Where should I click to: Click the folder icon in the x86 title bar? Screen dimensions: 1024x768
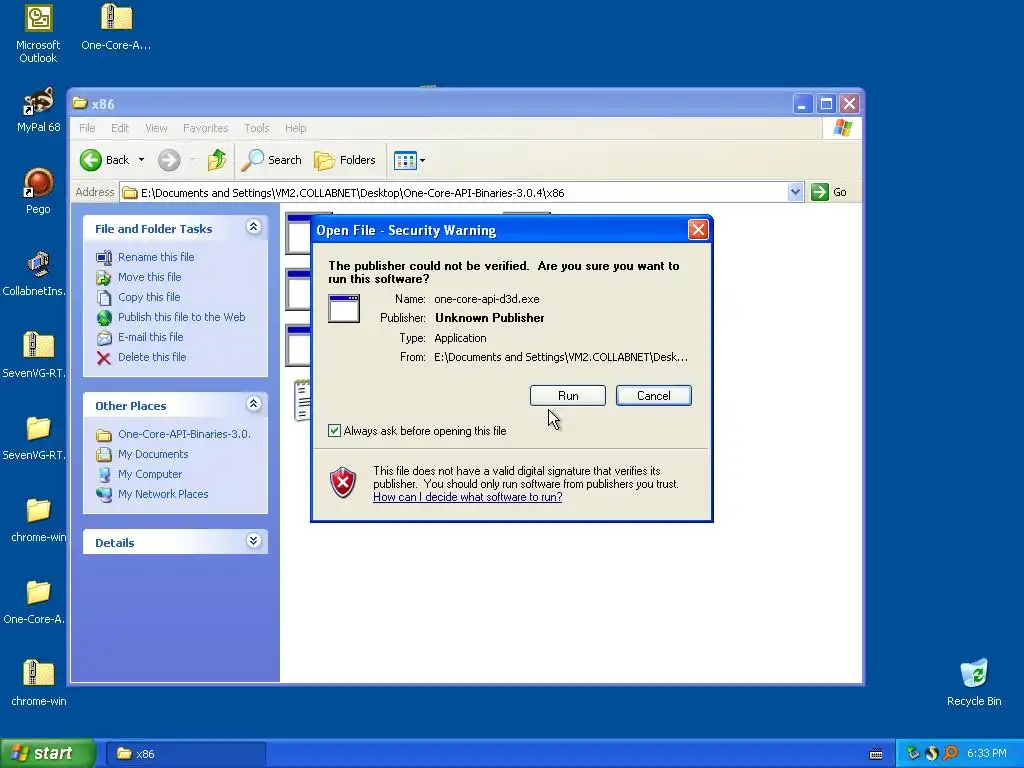coord(80,103)
